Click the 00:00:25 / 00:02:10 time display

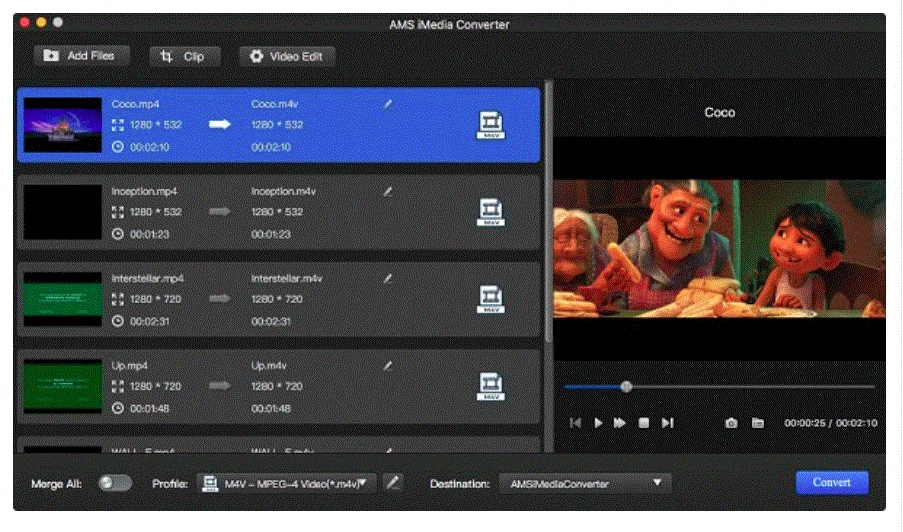tap(830, 423)
